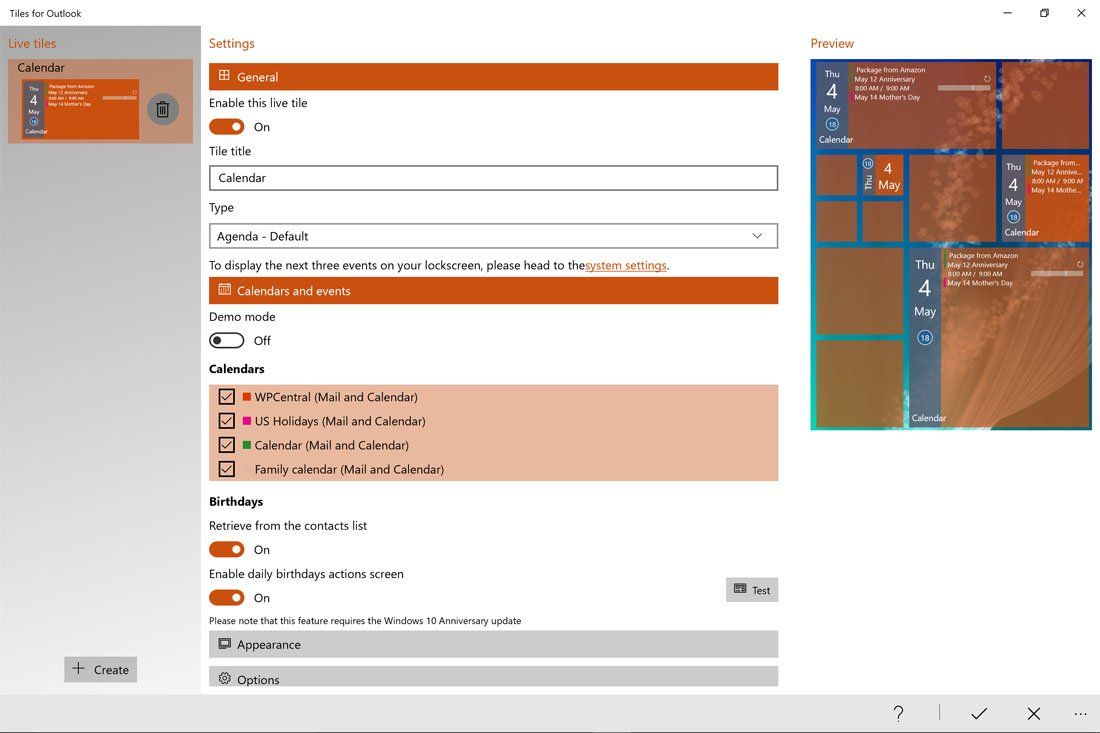1100x733 pixels.
Task: Click the system settings link
Action: point(625,265)
